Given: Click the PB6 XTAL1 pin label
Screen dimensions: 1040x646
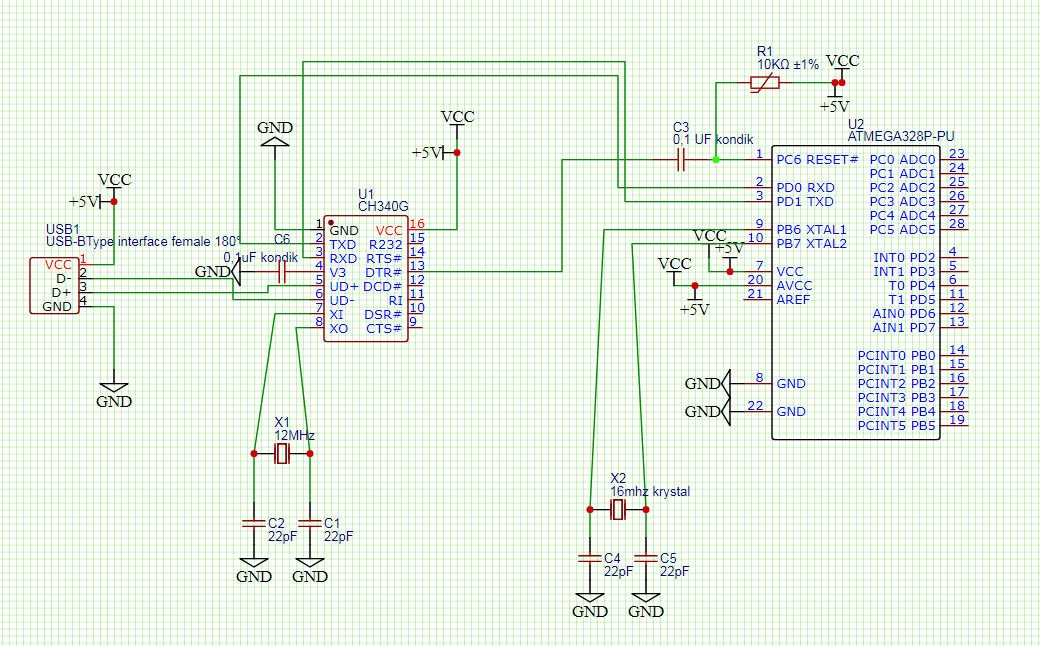Looking at the screenshot, I should (811, 229).
